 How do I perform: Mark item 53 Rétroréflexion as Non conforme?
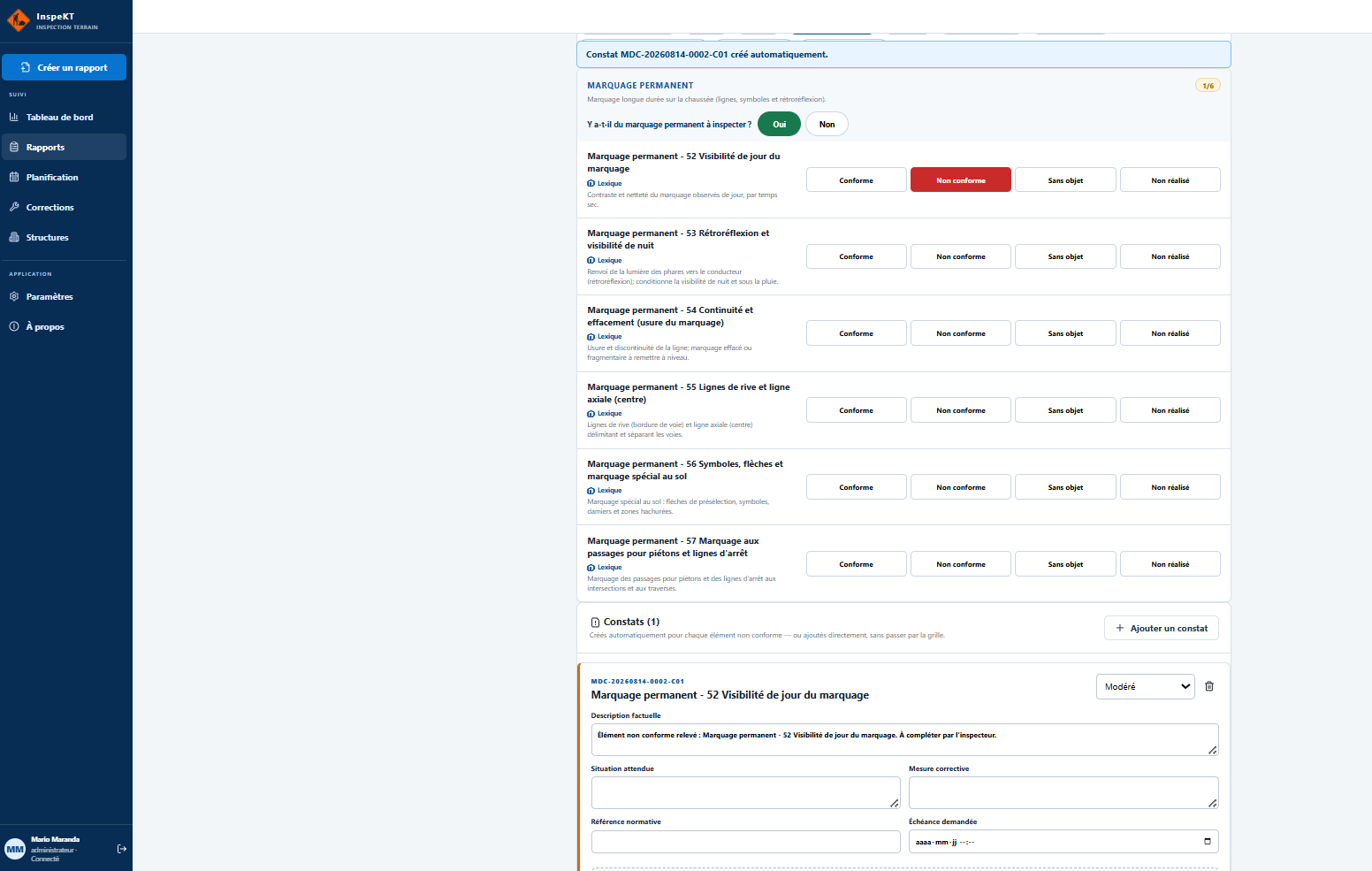pos(961,256)
